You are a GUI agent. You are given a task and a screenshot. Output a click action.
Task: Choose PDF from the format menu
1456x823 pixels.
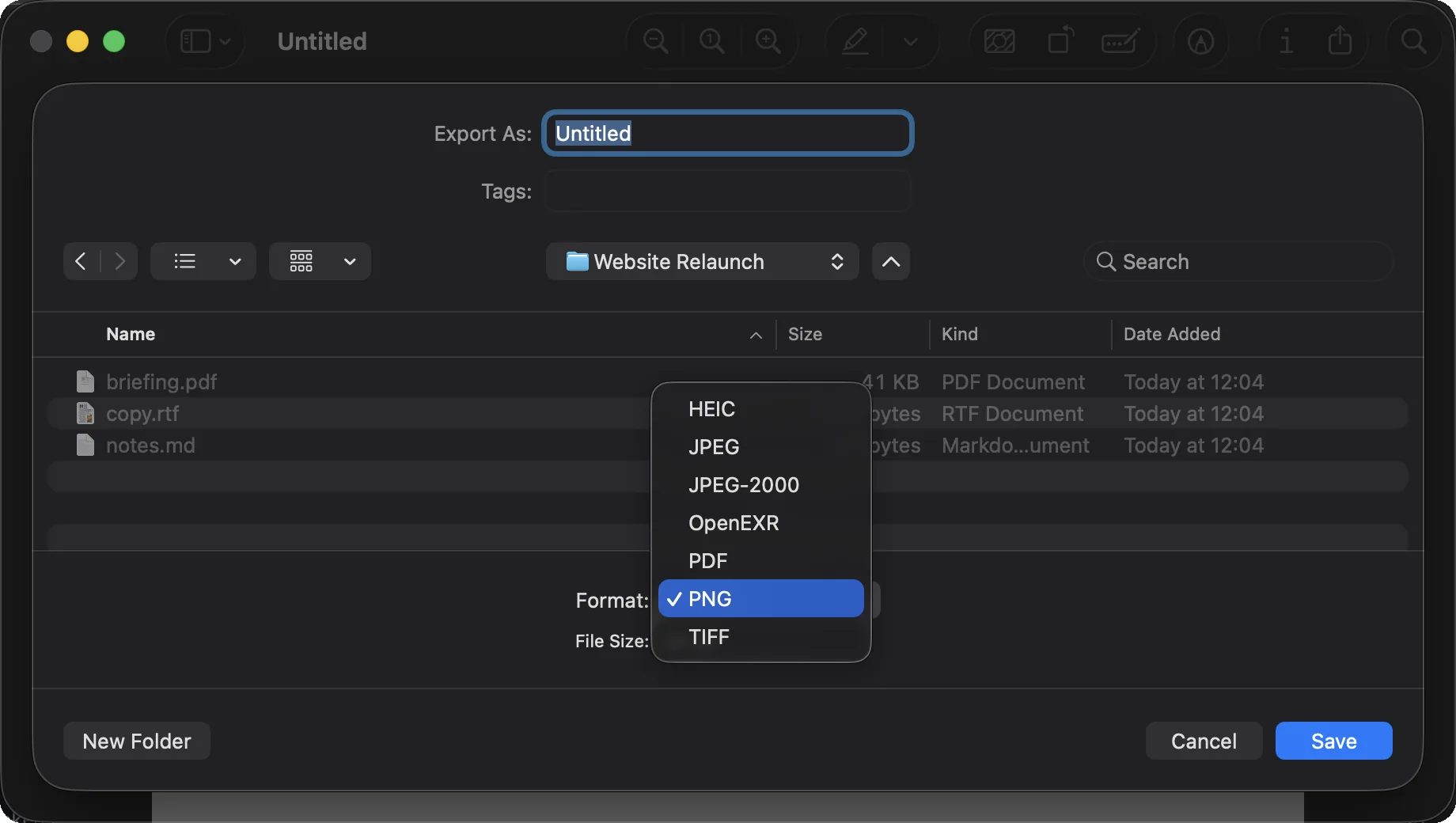761,560
